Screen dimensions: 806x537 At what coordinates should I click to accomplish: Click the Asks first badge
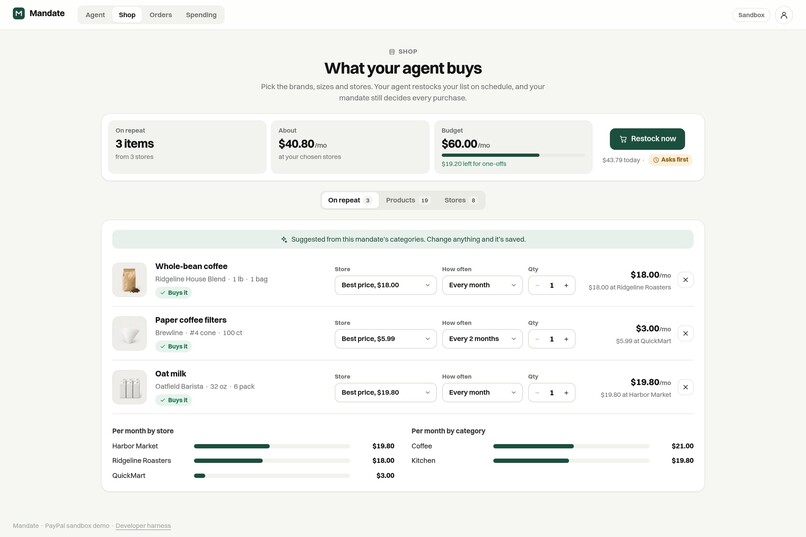(x=670, y=160)
